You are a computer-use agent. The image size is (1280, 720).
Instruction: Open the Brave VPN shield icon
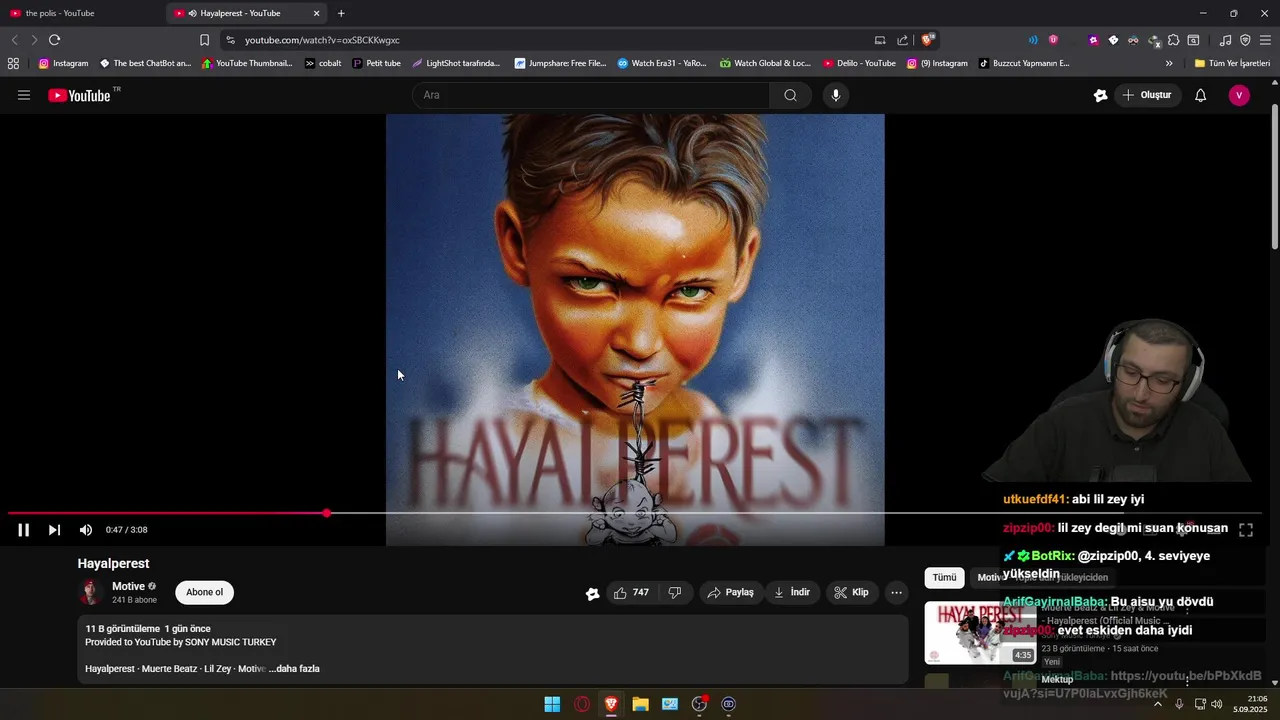point(1245,40)
